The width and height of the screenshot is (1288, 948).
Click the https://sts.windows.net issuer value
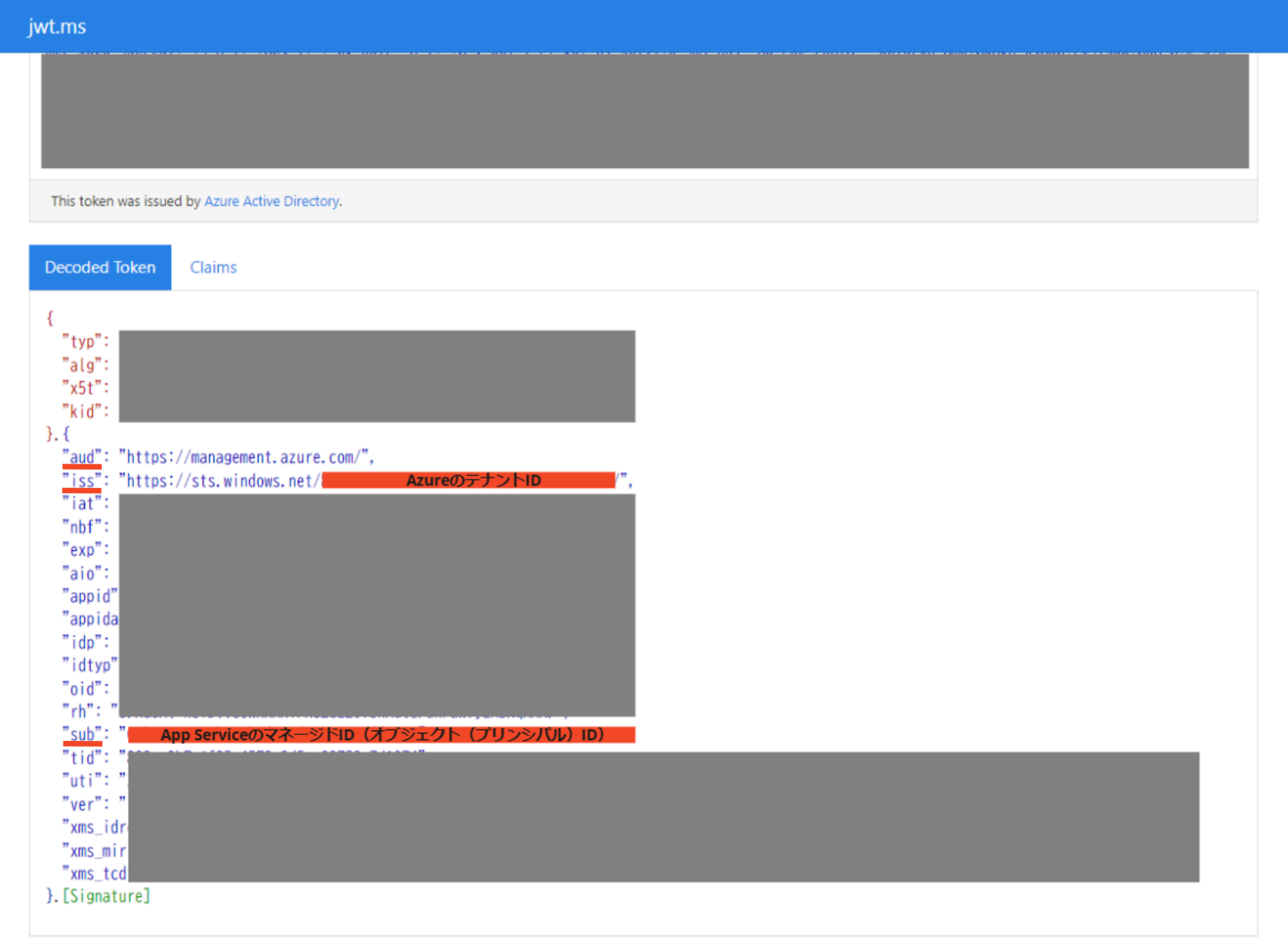click(x=220, y=481)
